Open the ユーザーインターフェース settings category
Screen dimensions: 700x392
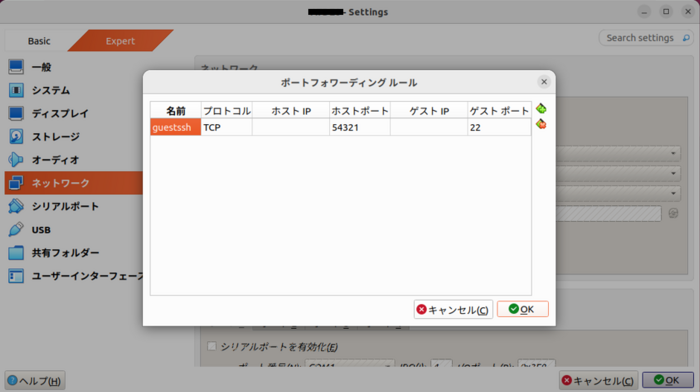[x=74, y=276]
